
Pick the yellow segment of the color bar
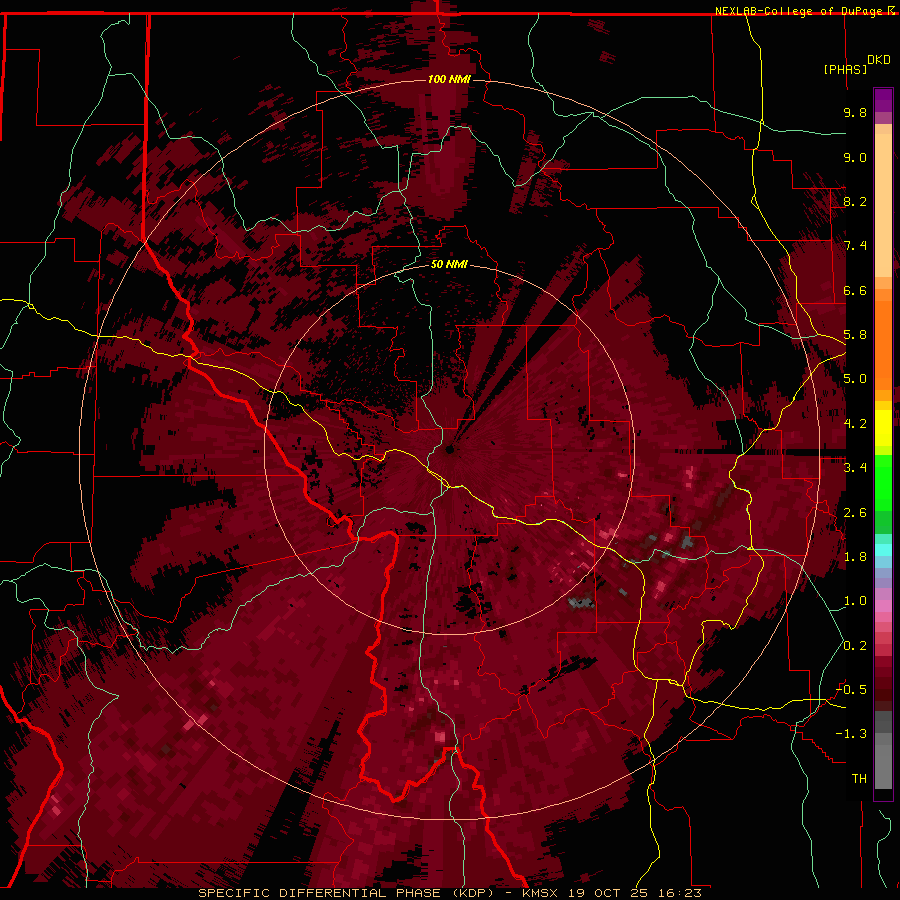pyautogui.click(x=883, y=428)
